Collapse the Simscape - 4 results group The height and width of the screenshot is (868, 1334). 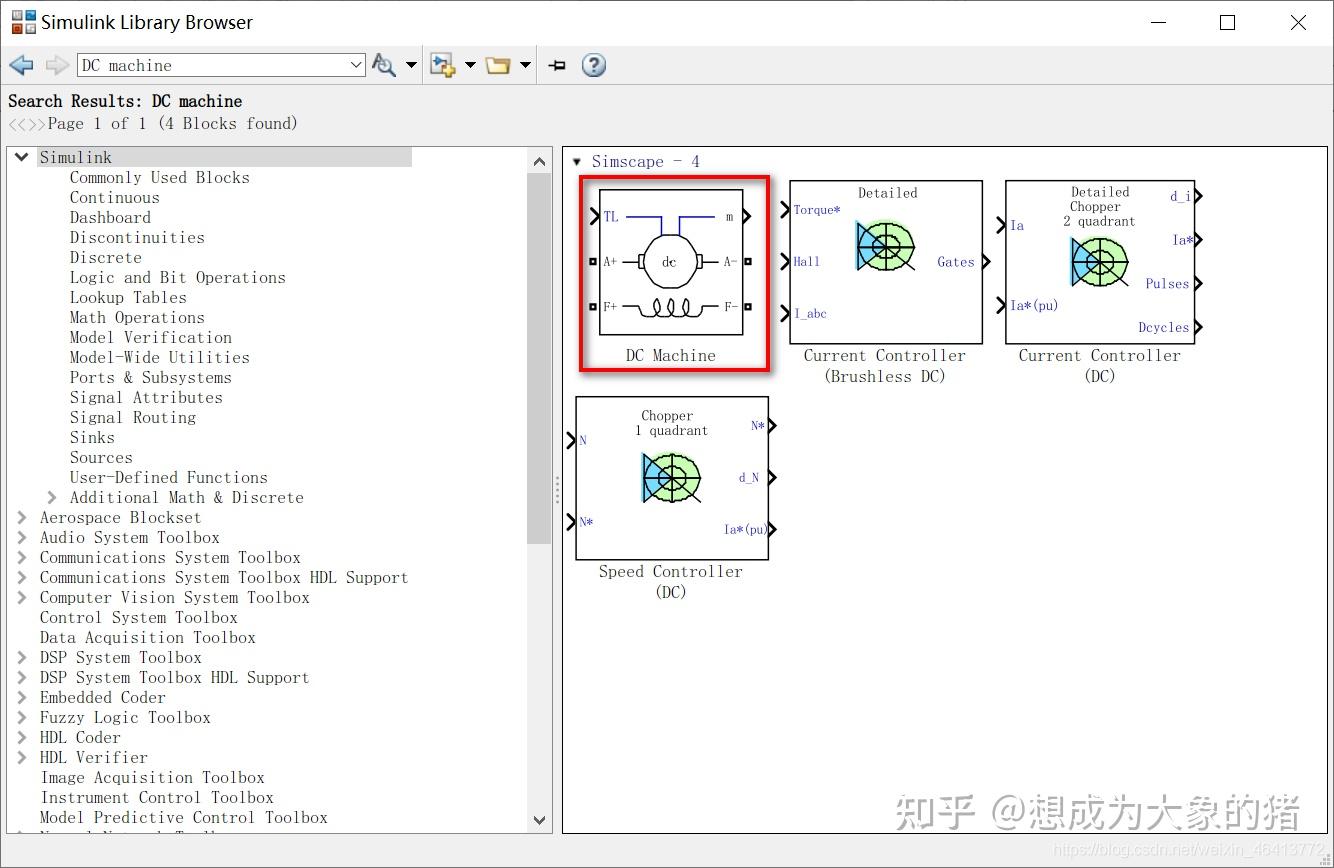pos(577,161)
